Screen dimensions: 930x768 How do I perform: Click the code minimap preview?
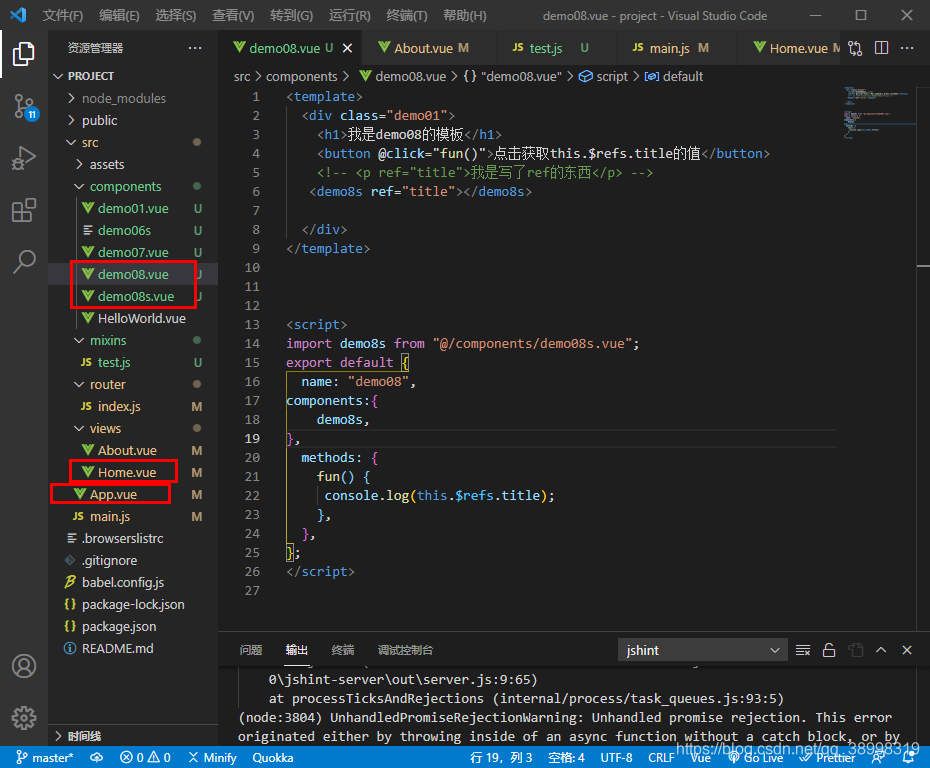877,113
